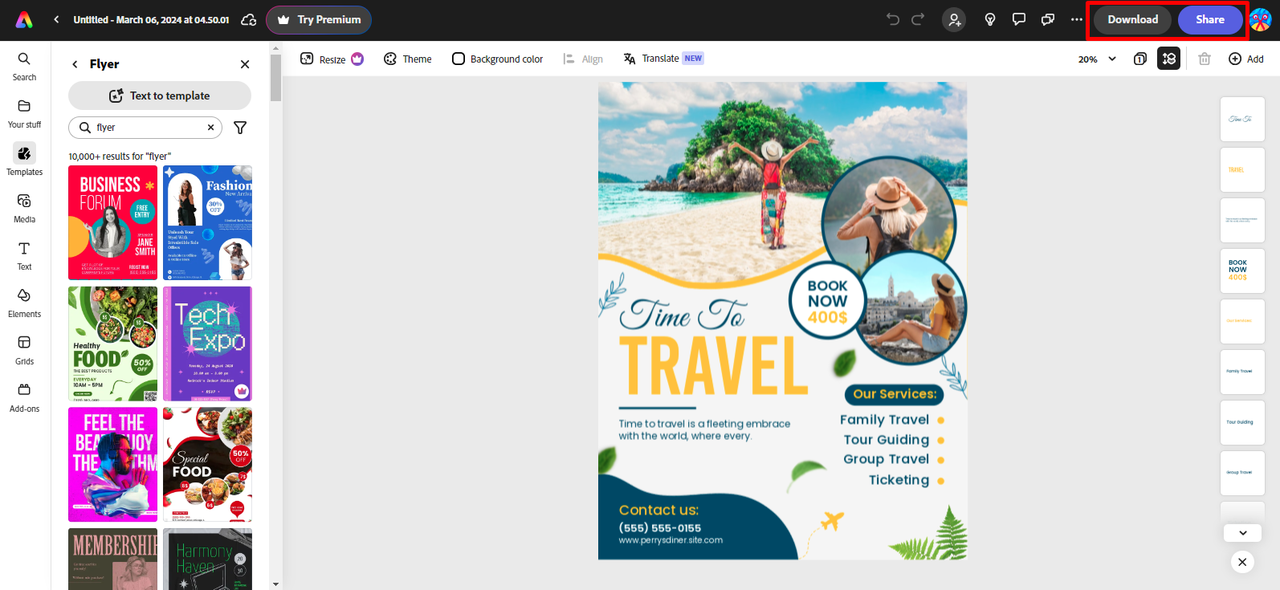This screenshot has width=1280, height=590.
Task: Click the Download button
Action: tap(1132, 20)
